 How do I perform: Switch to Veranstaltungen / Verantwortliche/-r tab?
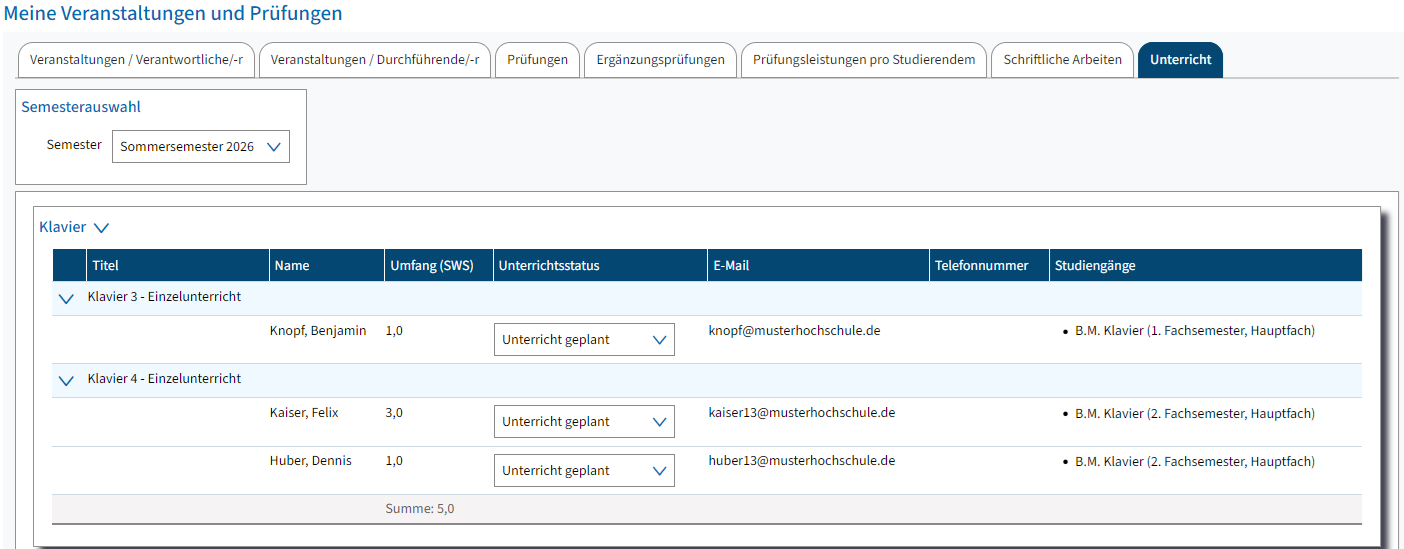[136, 60]
